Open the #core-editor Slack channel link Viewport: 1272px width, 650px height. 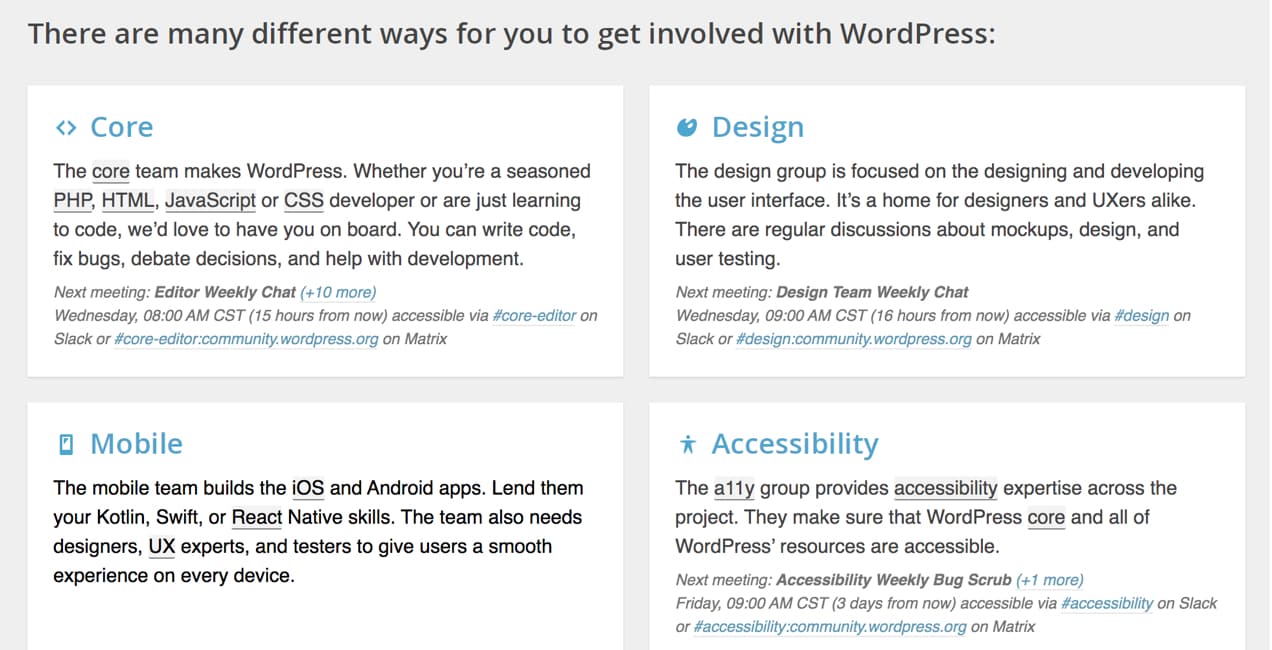coord(534,315)
